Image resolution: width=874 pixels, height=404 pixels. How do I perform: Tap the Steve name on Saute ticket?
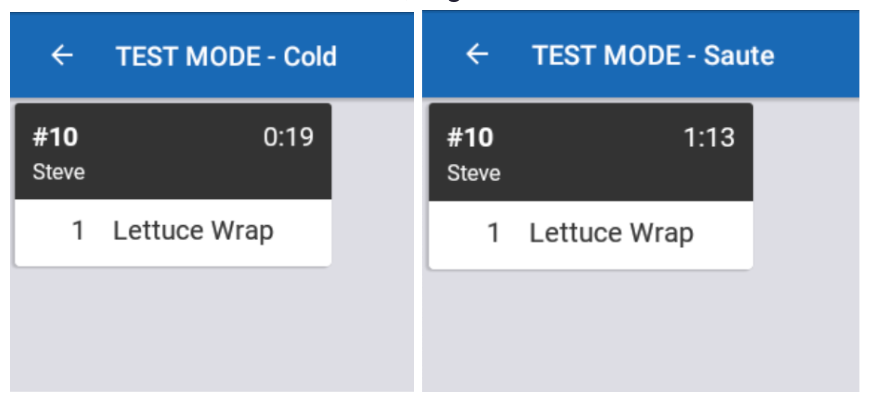(x=474, y=173)
